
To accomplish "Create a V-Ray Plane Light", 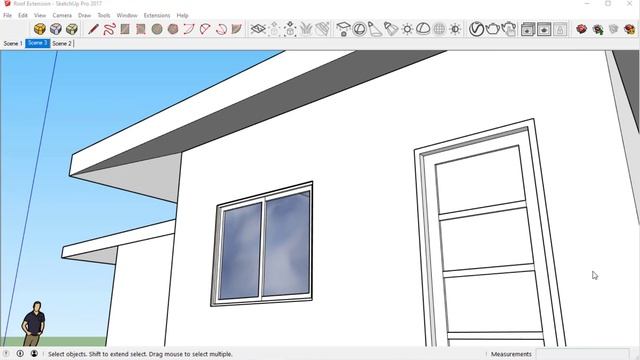I will tap(343, 29).
